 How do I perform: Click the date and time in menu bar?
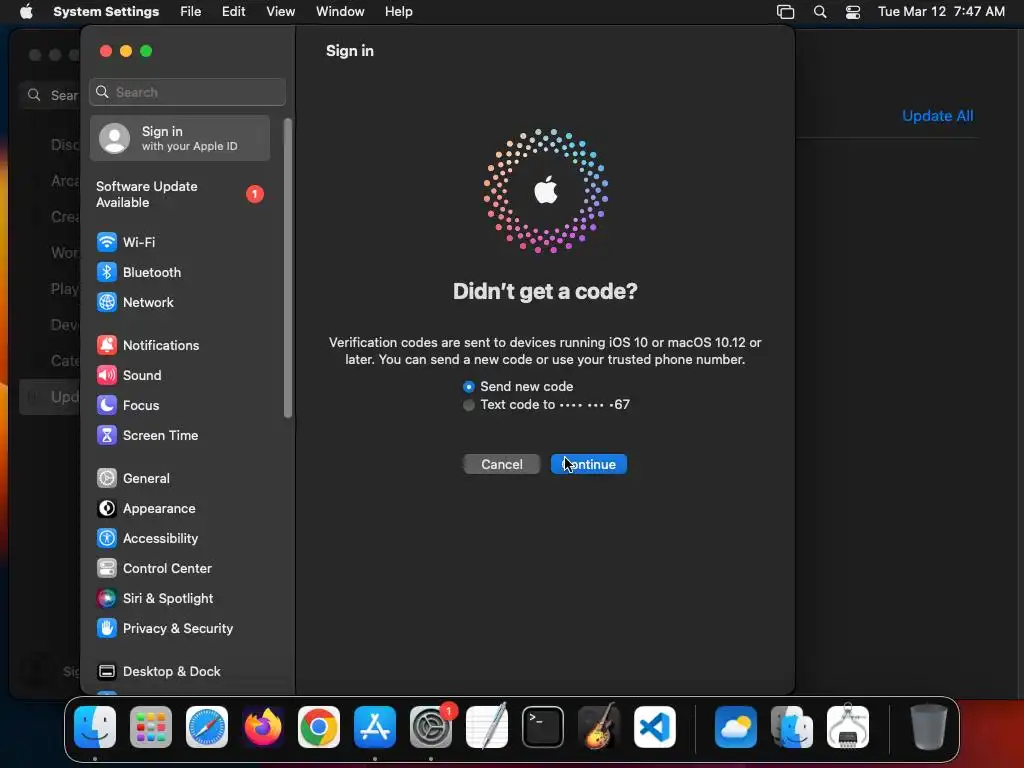[x=941, y=12]
